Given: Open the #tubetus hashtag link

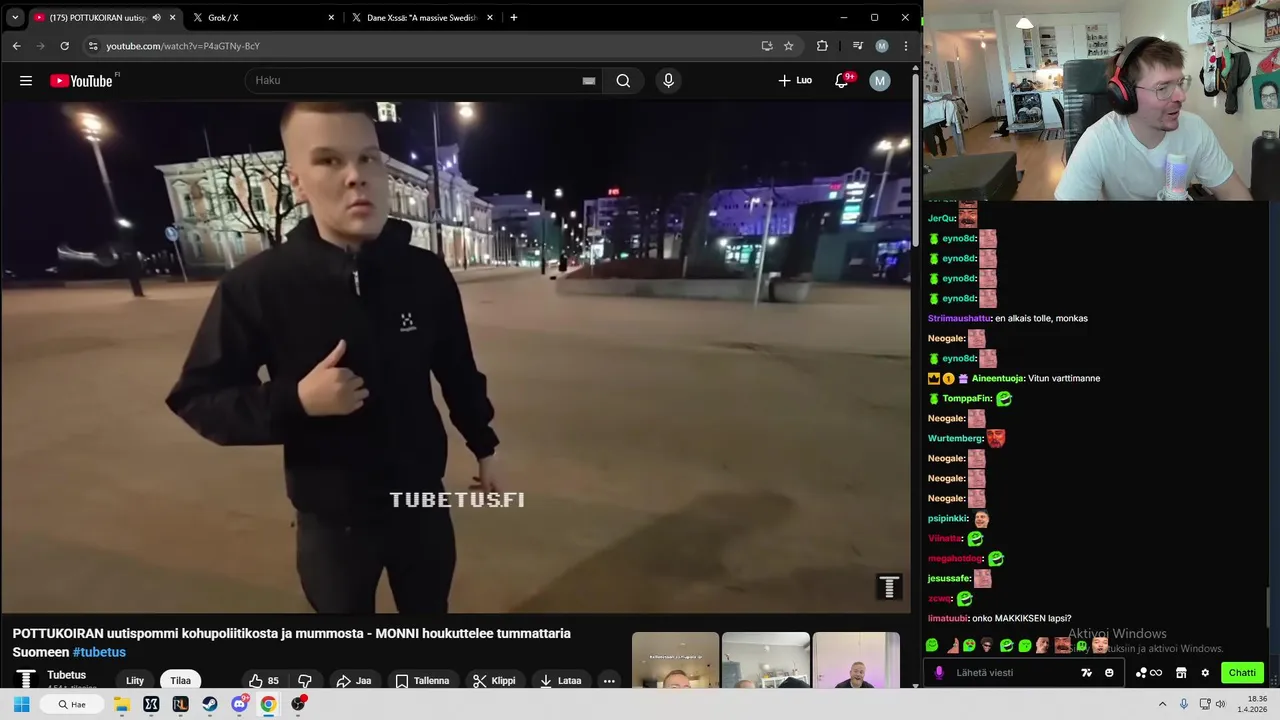Looking at the screenshot, I should (99, 652).
